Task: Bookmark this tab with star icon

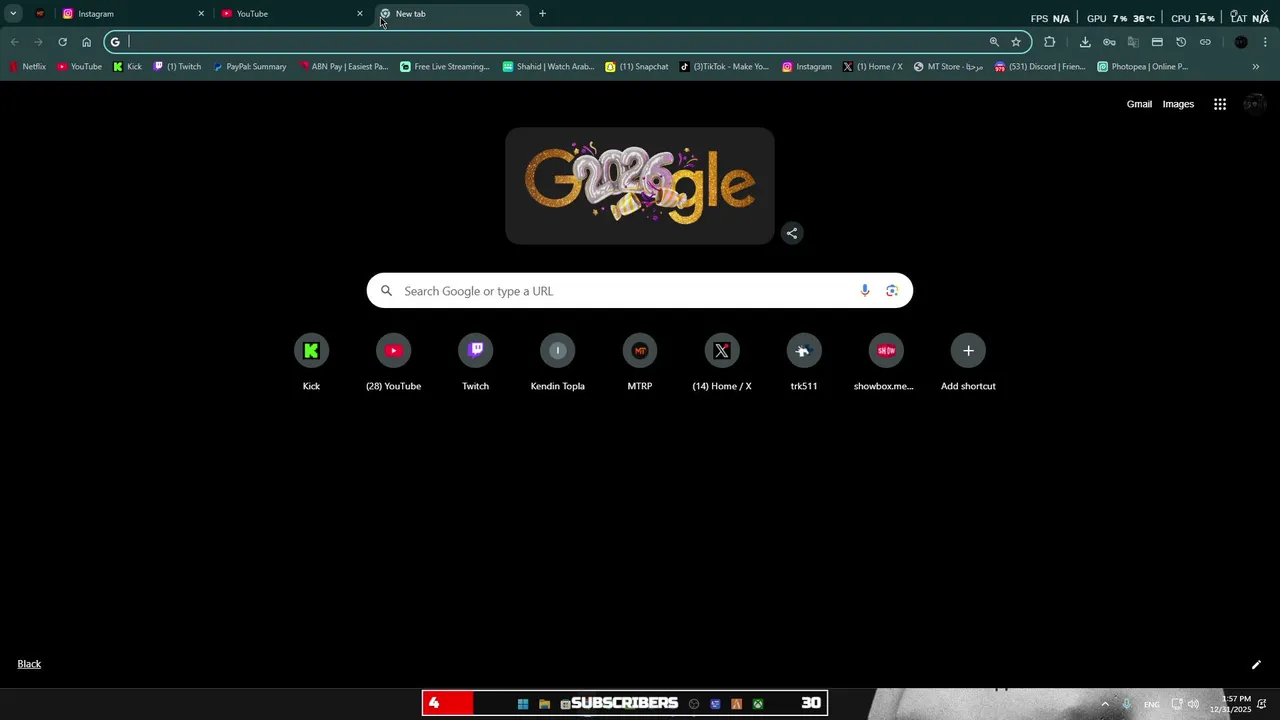Action: (x=1016, y=42)
